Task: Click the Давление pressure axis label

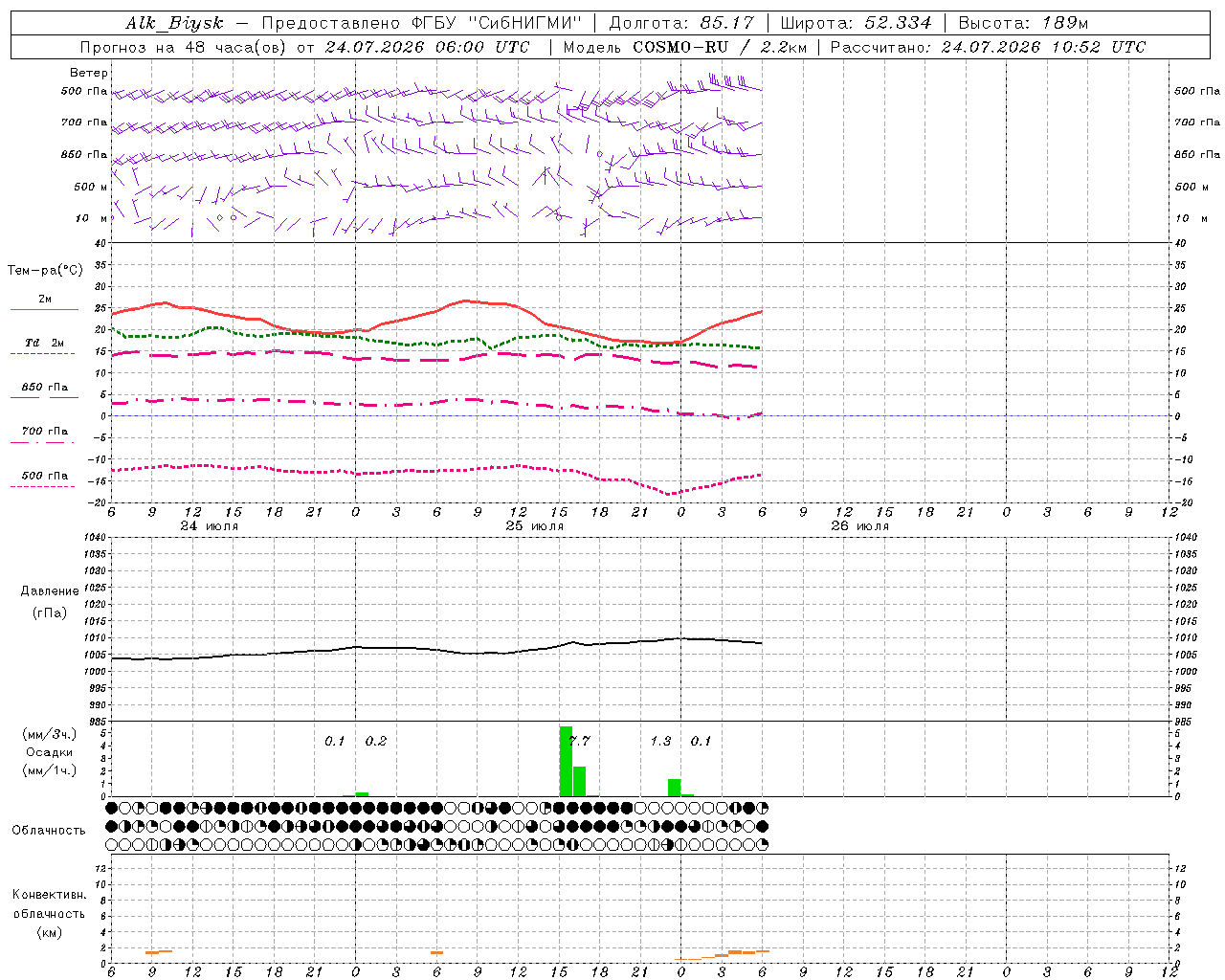Action: coord(50,591)
